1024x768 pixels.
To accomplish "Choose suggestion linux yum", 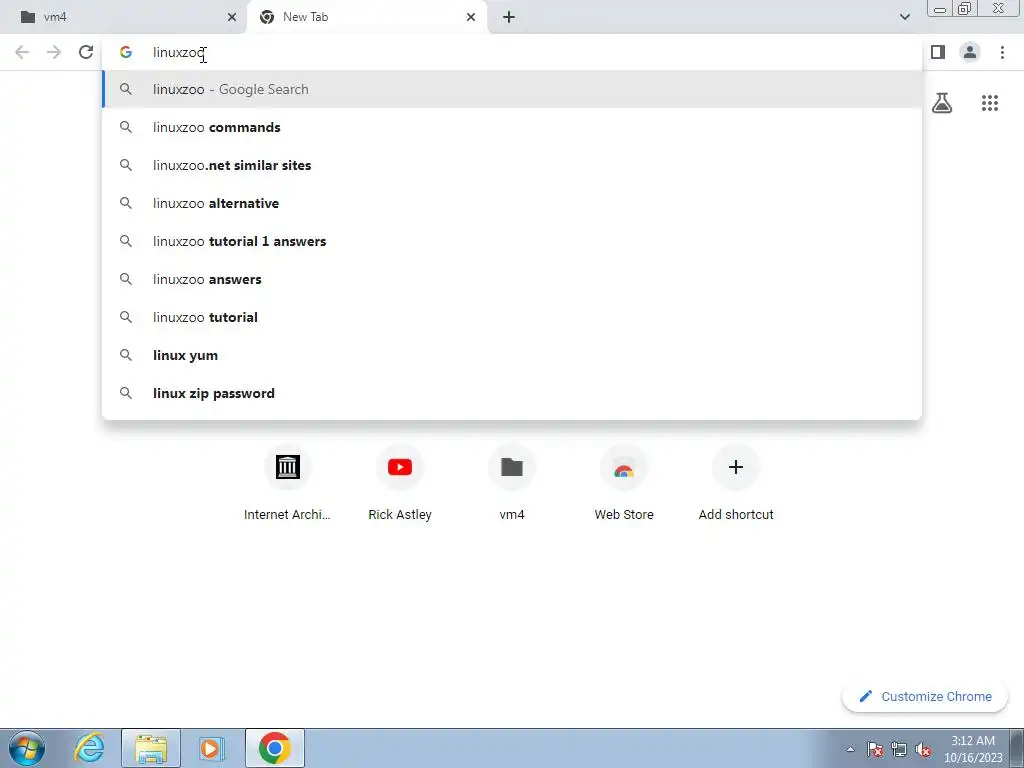I will 512,355.
